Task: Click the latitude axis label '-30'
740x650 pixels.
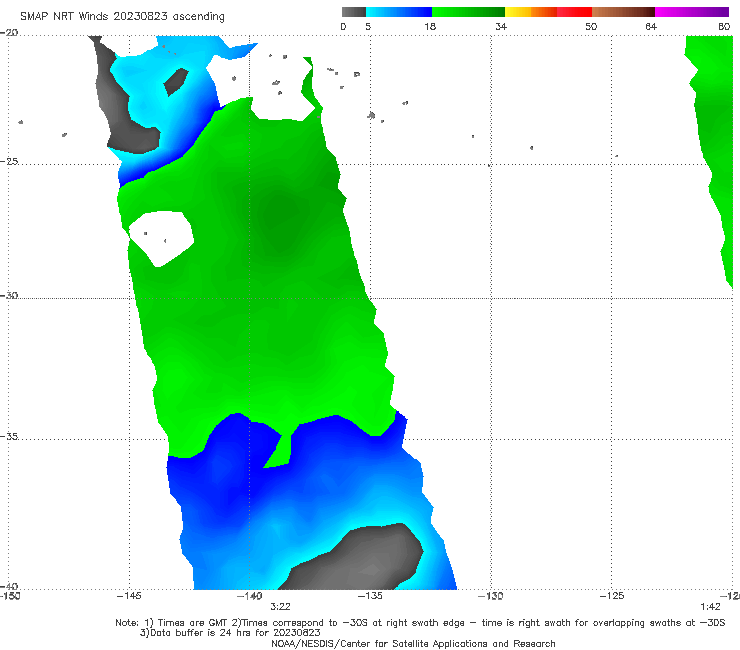Action: pyautogui.click(x=9, y=295)
